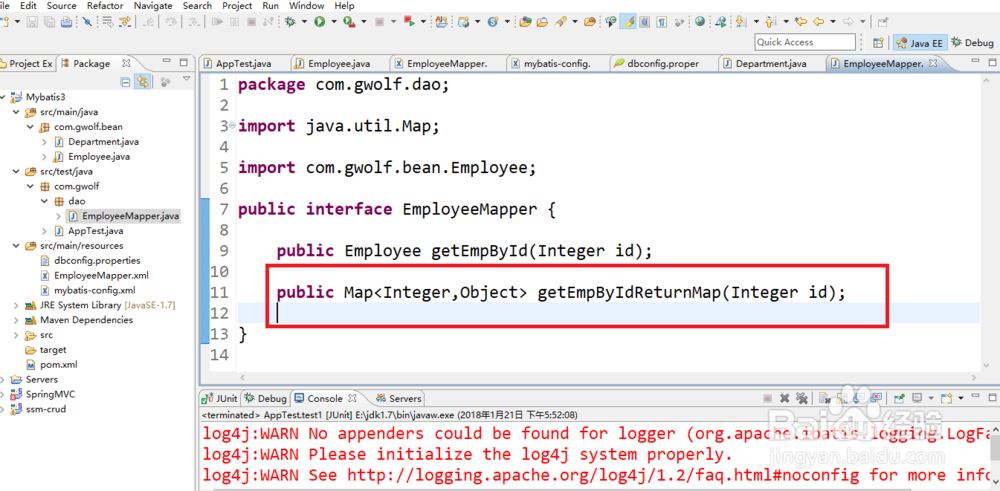Click the console vertical scrollbar
Viewport: 1000px width, 491px height.
994,446
